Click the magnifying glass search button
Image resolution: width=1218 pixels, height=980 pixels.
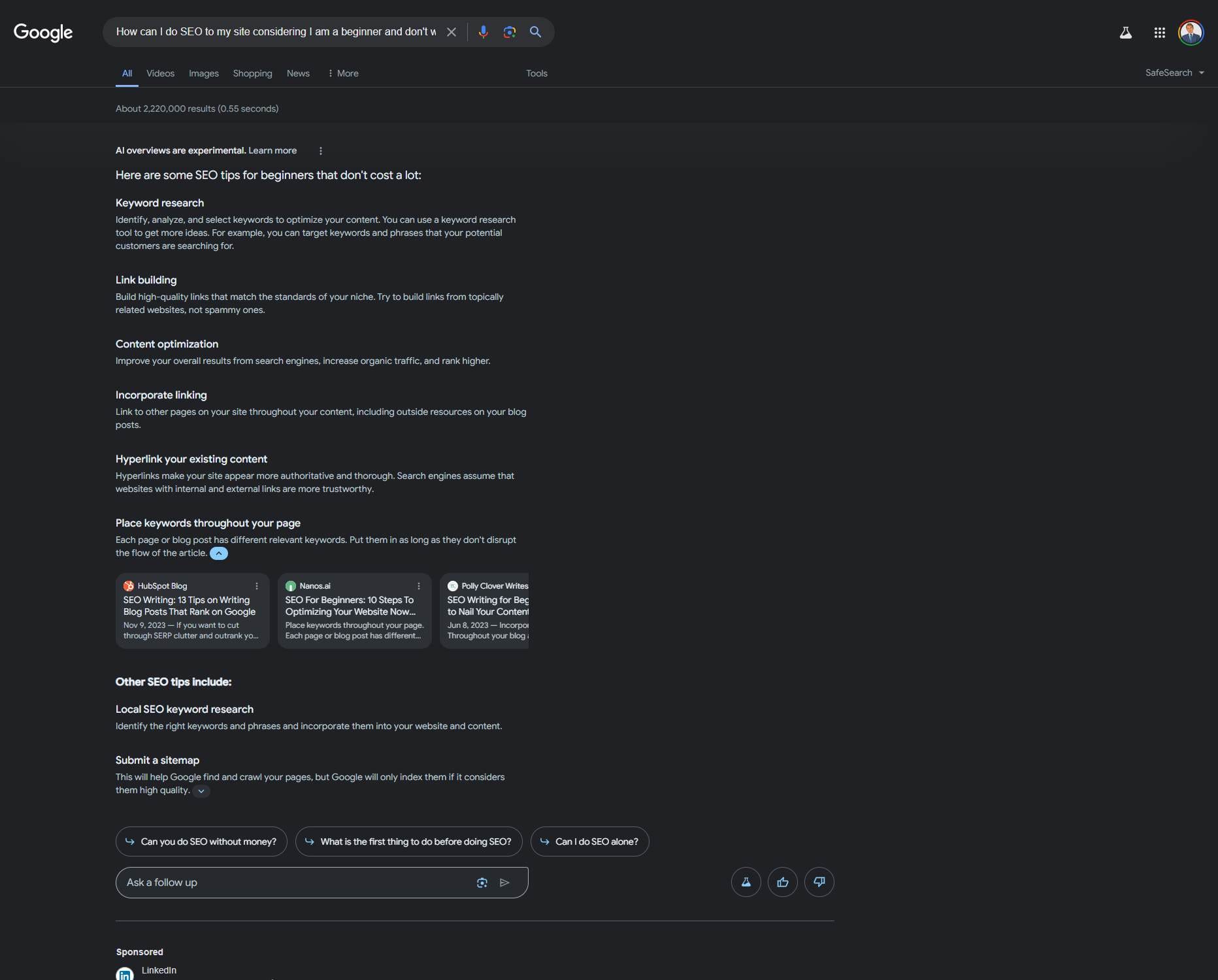(535, 32)
